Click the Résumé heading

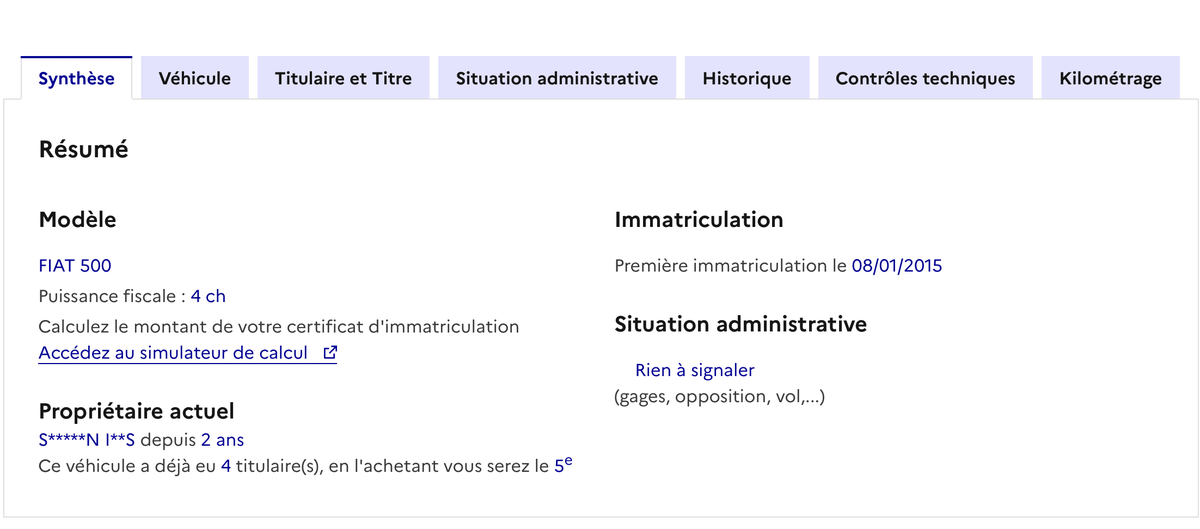click(83, 150)
